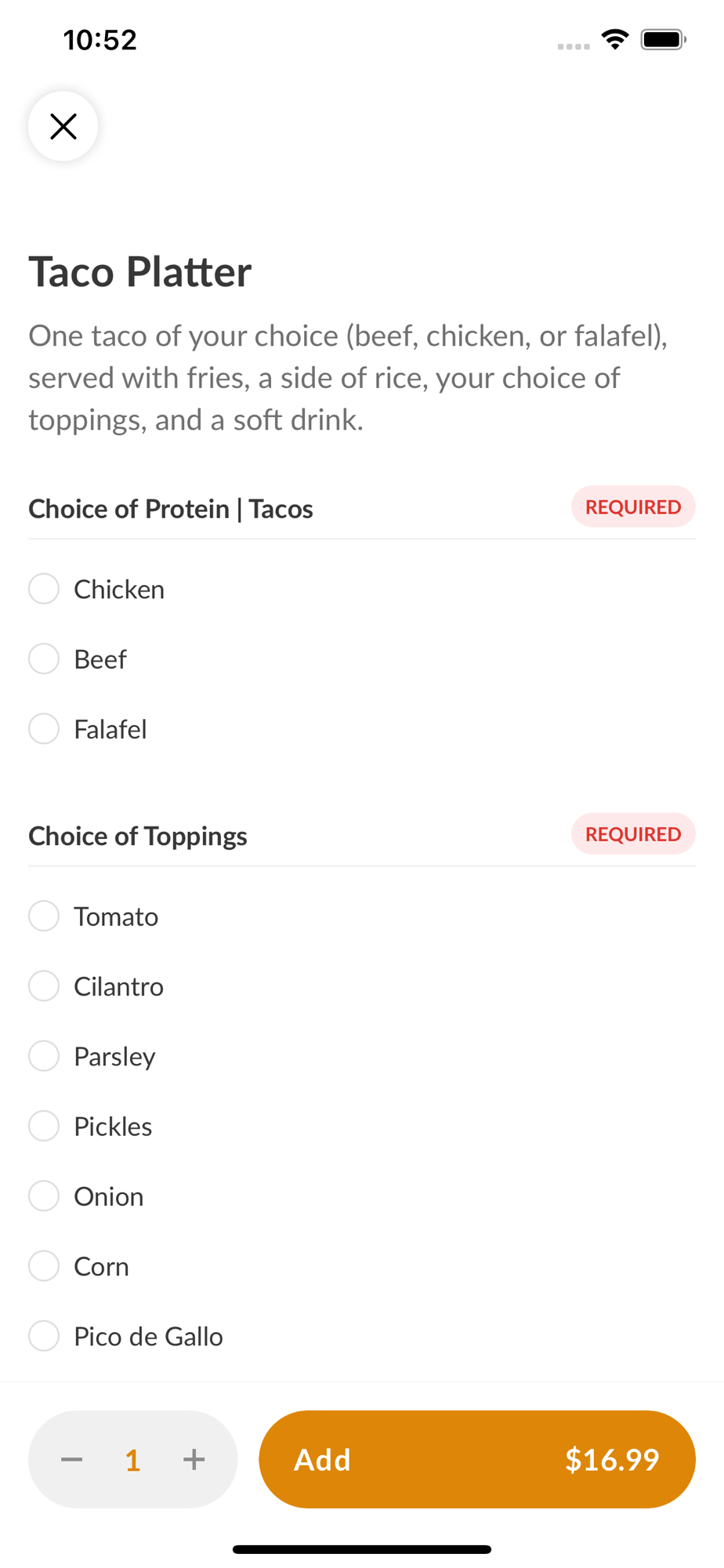Image resolution: width=724 pixels, height=1568 pixels.
Task: Tap the battery status icon
Action: pos(663,39)
